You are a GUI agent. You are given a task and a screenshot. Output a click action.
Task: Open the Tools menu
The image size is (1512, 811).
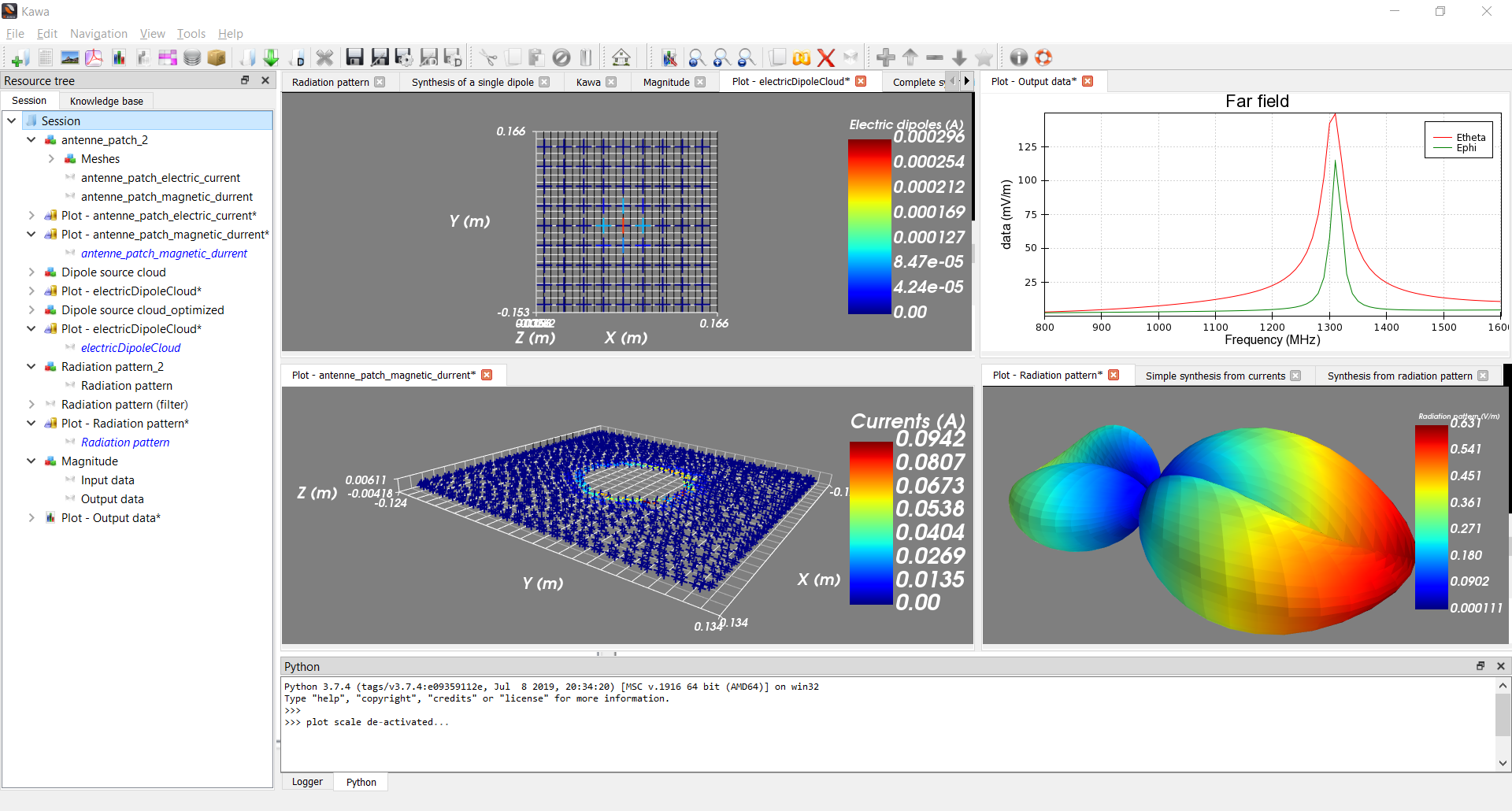pos(191,34)
